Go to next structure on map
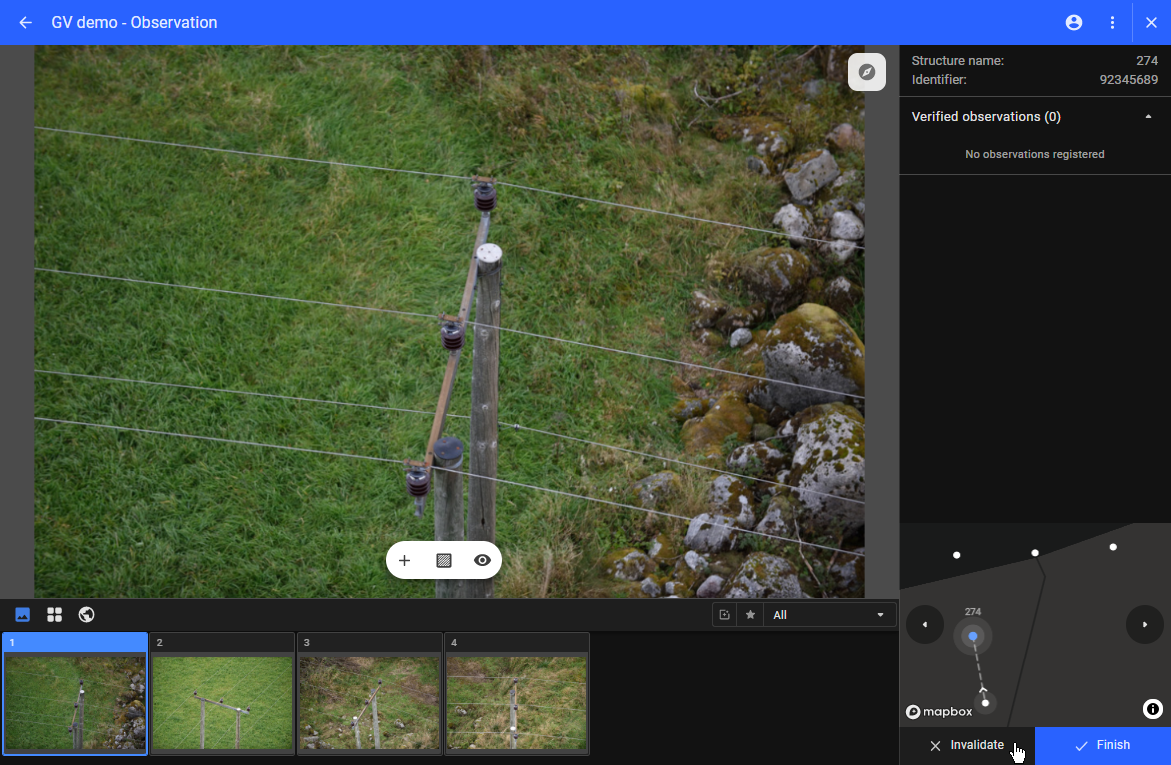The height and width of the screenshot is (765, 1171). (1145, 625)
